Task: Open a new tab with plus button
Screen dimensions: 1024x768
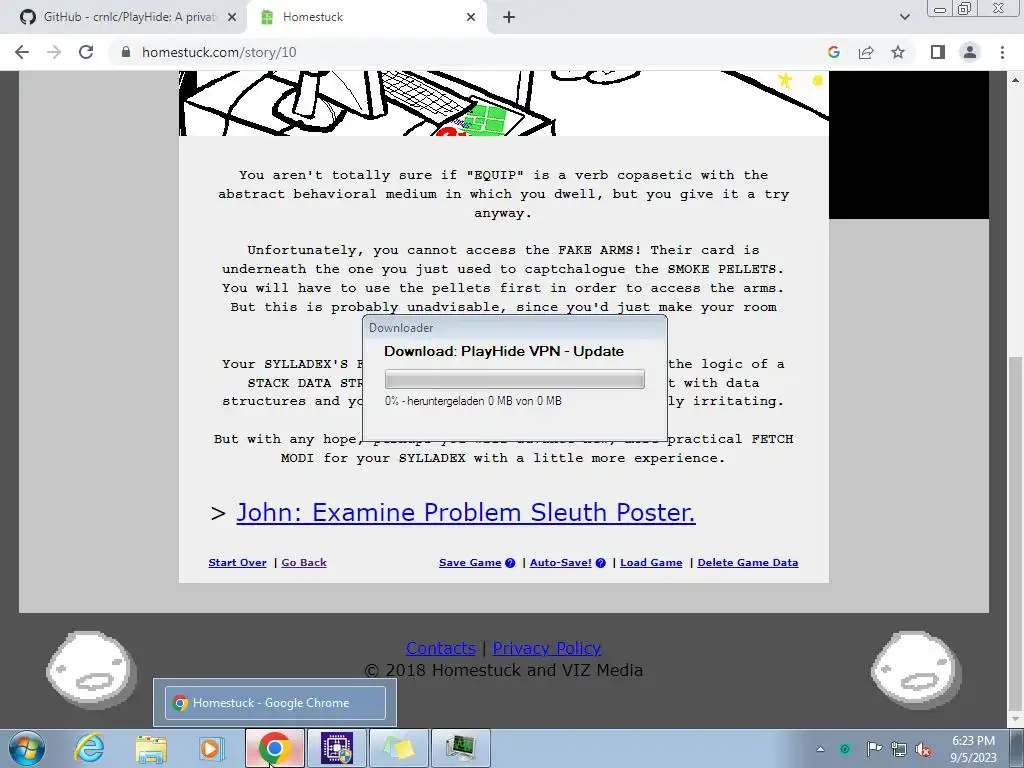Action: pyautogui.click(x=509, y=17)
